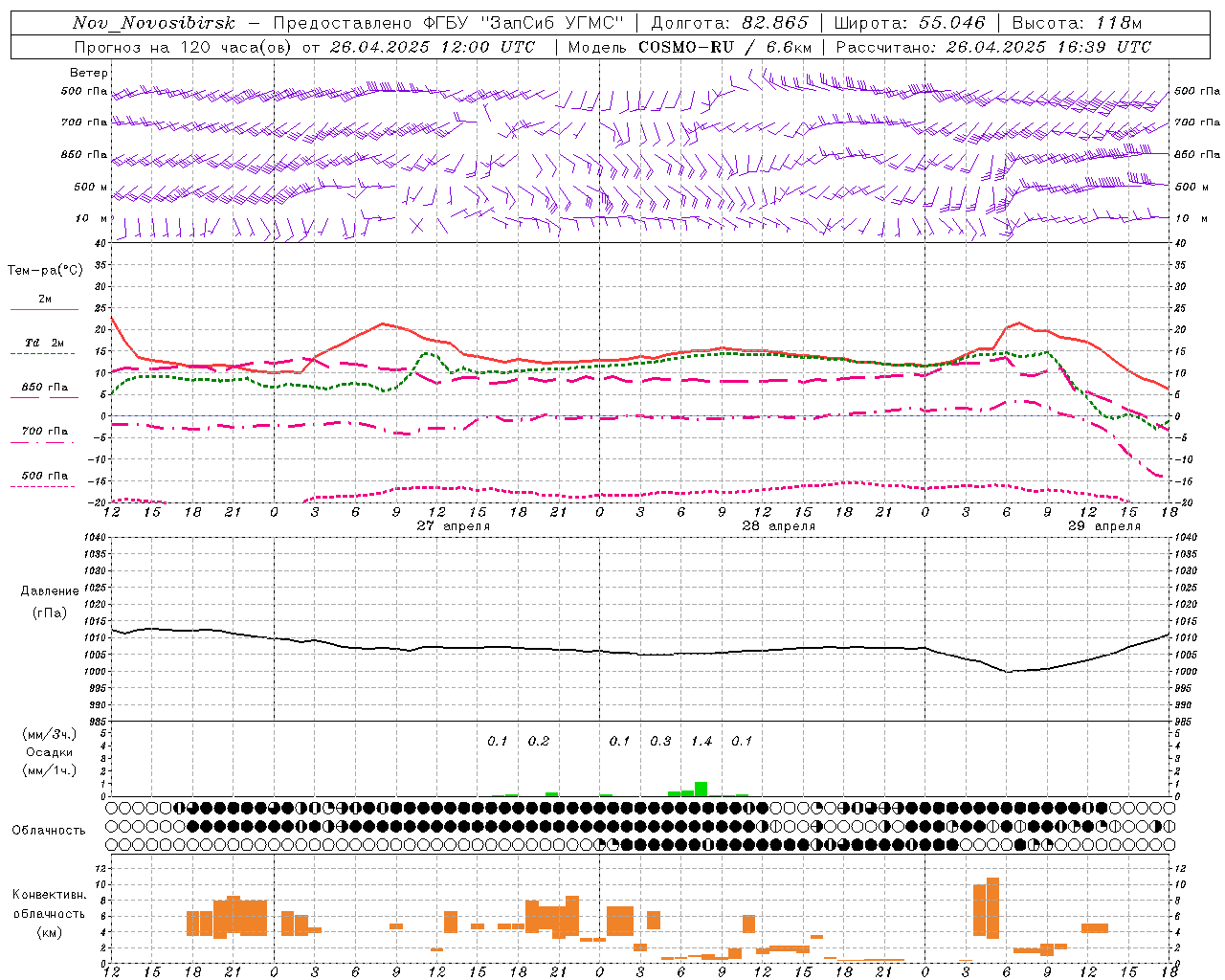Click the dash-dot 700 гПа temperature legend entry
This screenshot has width=1225, height=980.
[x=45, y=432]
